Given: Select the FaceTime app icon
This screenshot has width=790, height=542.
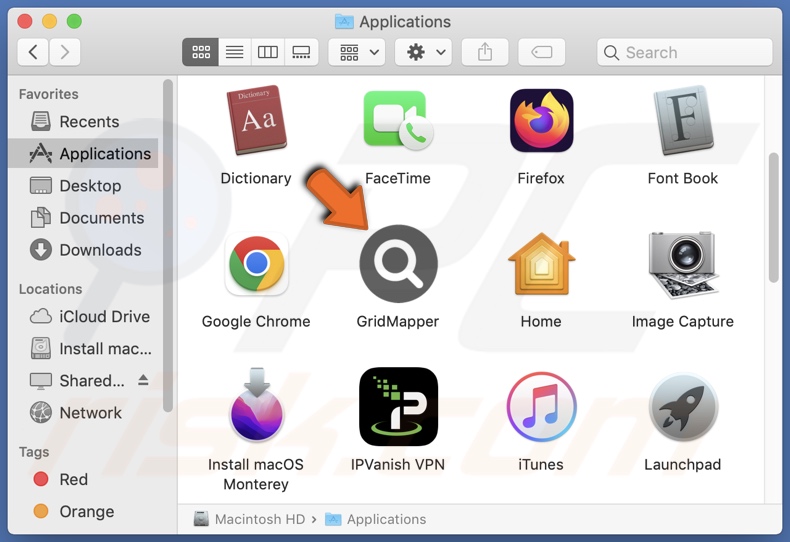Looking at the screenshot, I should 398,120.
